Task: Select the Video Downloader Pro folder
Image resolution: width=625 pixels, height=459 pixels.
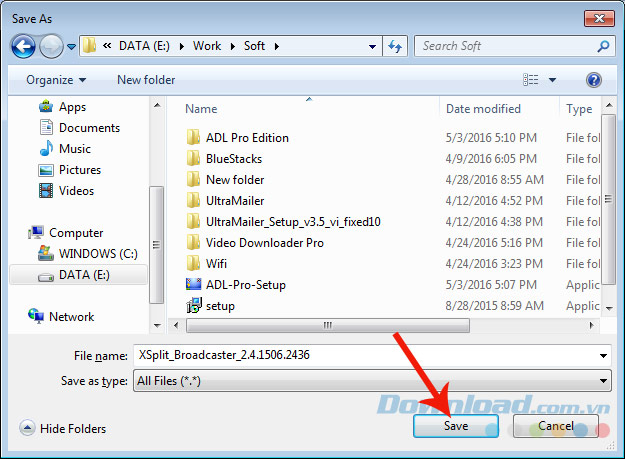Action: 265,243
